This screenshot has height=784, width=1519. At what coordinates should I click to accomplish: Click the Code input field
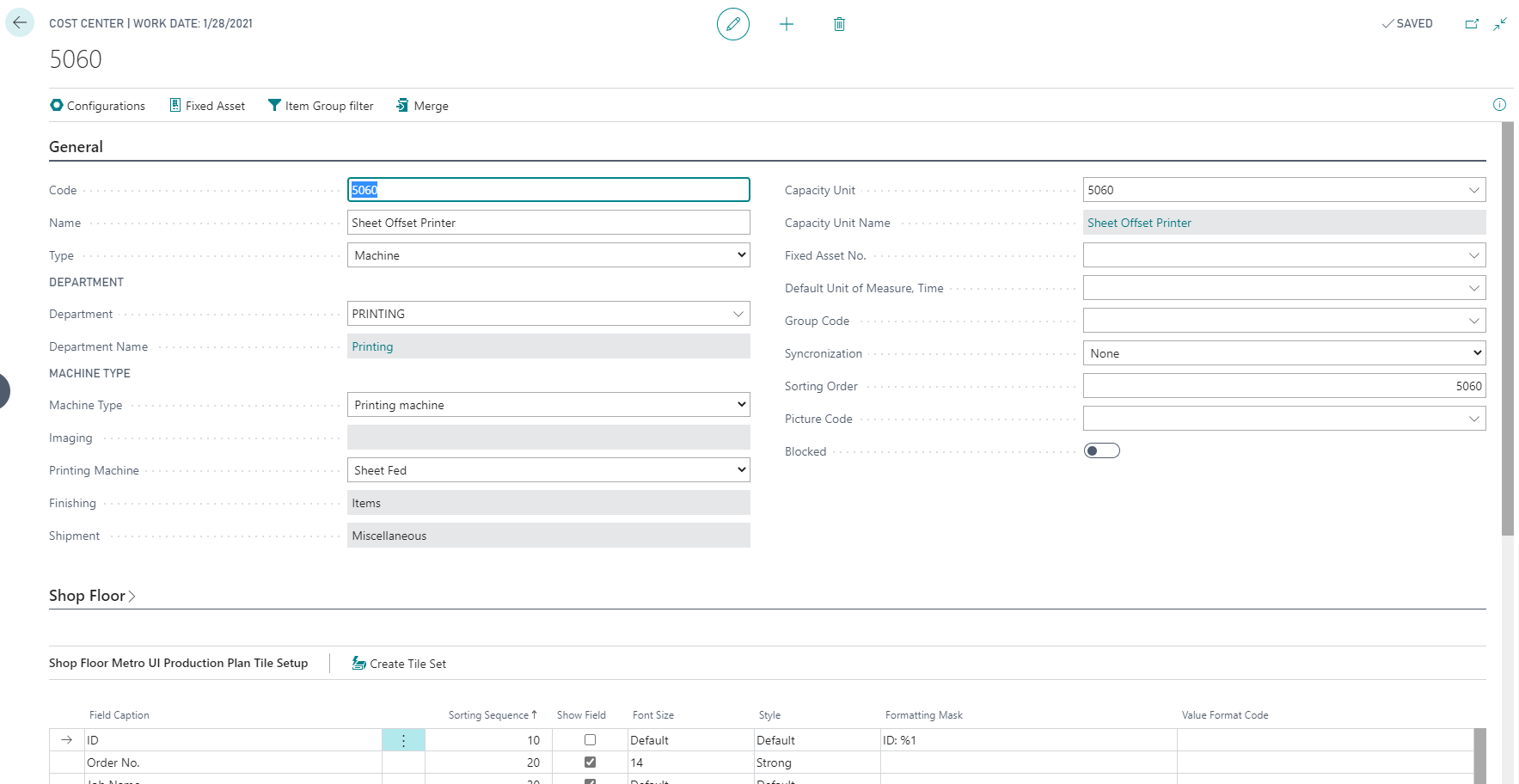point(548,190)
